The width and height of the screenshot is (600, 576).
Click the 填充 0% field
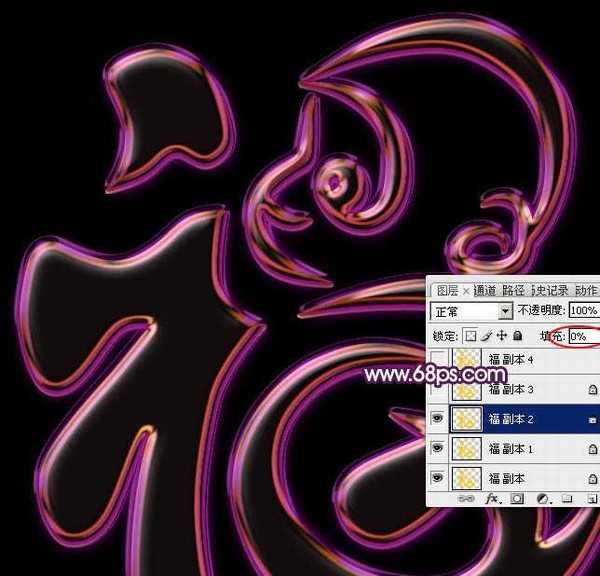(583, 336)
